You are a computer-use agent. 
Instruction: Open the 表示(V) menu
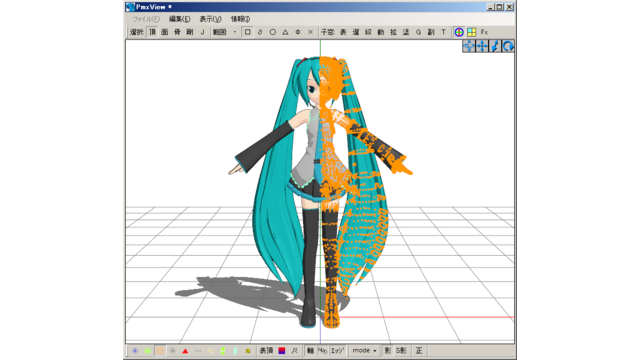[210, 19]
